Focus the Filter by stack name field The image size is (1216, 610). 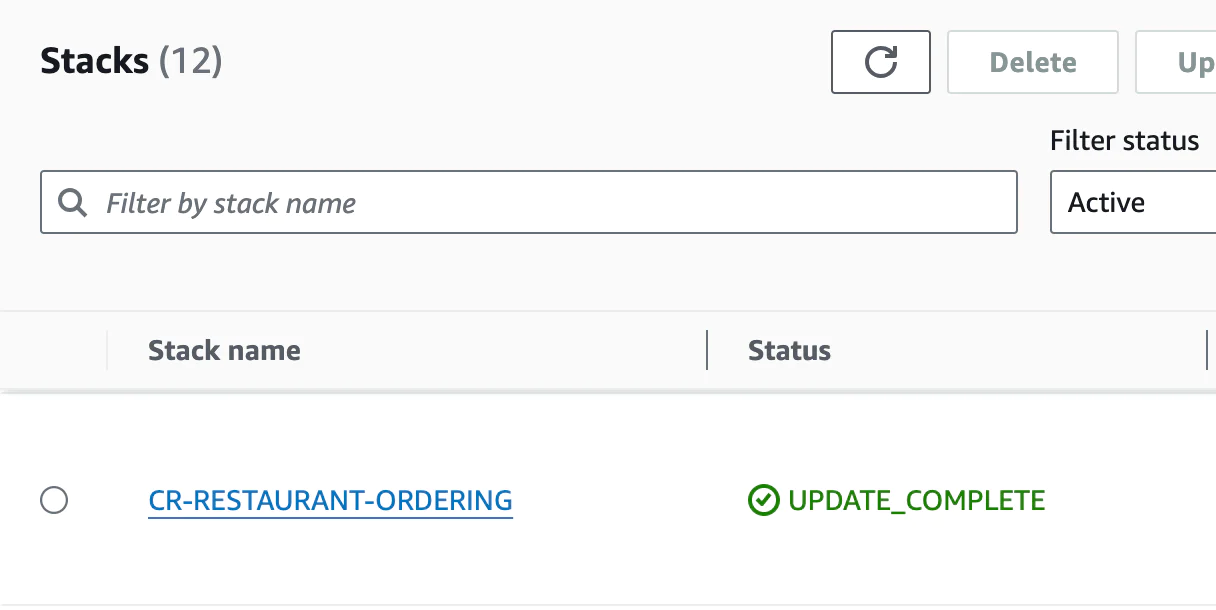(x=550, y=203)
